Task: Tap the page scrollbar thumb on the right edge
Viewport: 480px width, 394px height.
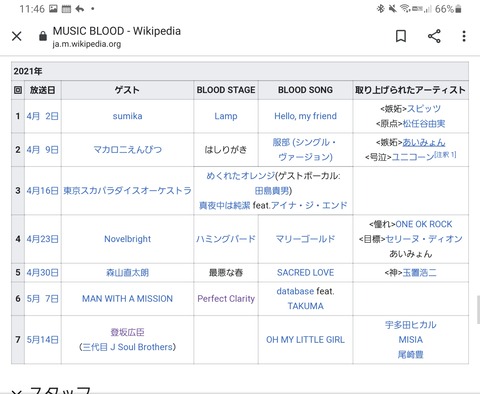Action: coord(478,310)
